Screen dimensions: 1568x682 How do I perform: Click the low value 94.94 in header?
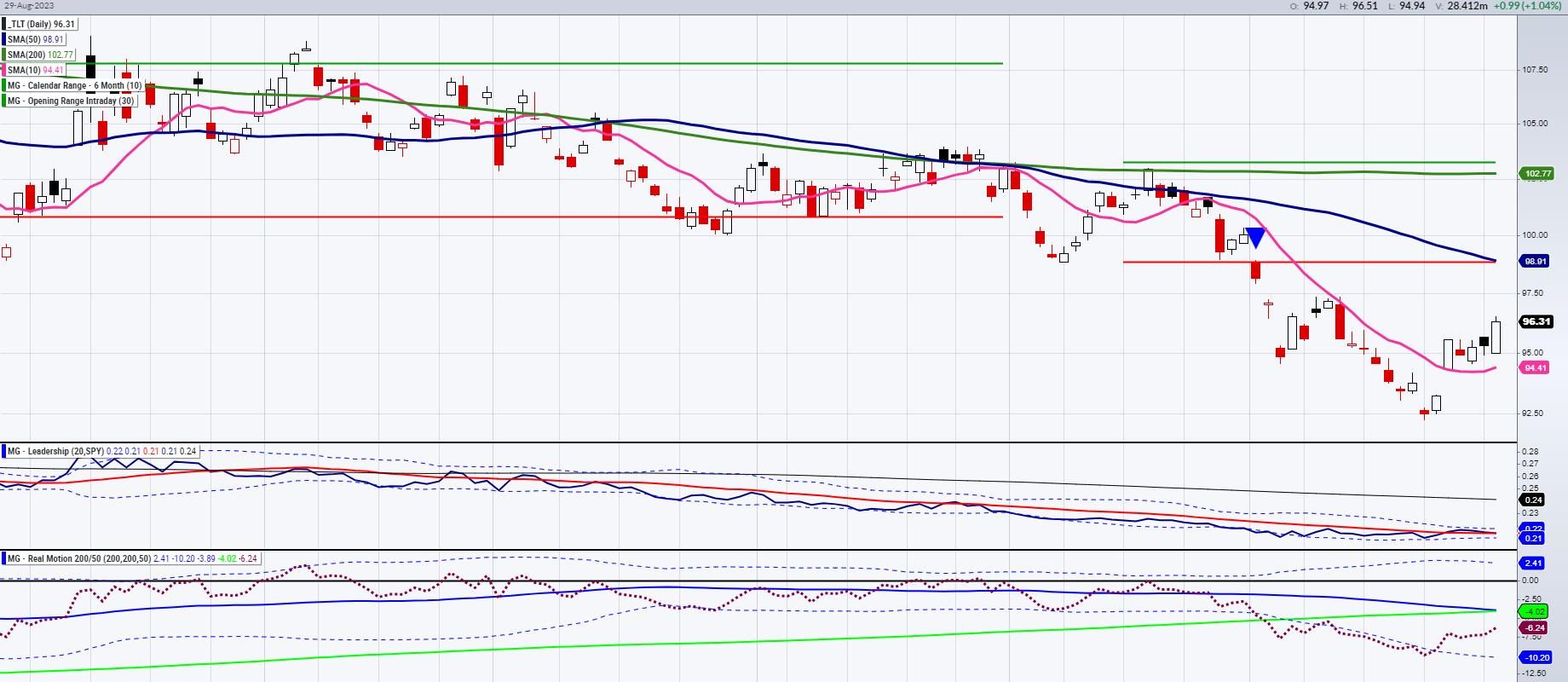1412,5
